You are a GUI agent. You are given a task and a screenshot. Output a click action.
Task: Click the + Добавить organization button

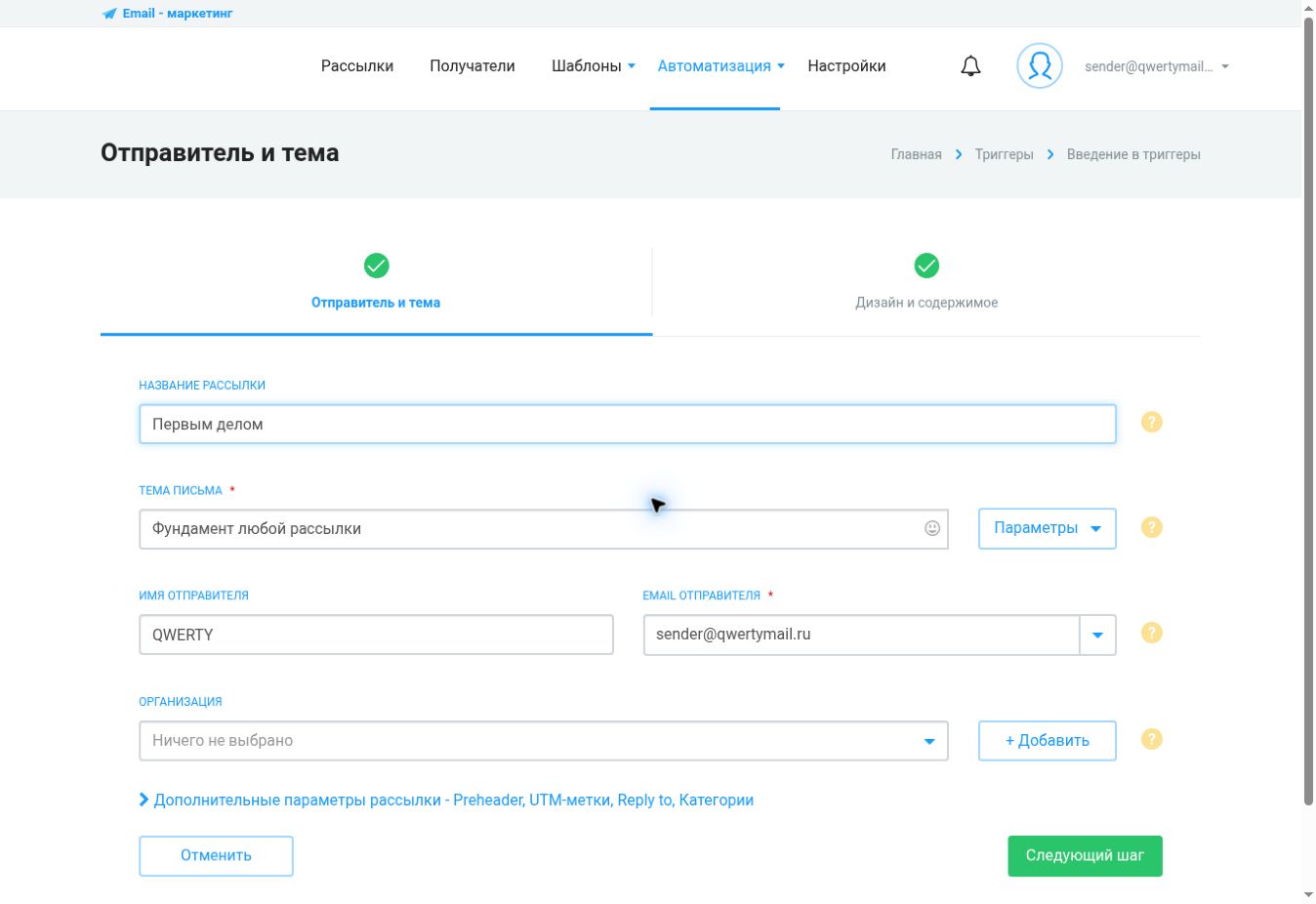coord(1048,741)
